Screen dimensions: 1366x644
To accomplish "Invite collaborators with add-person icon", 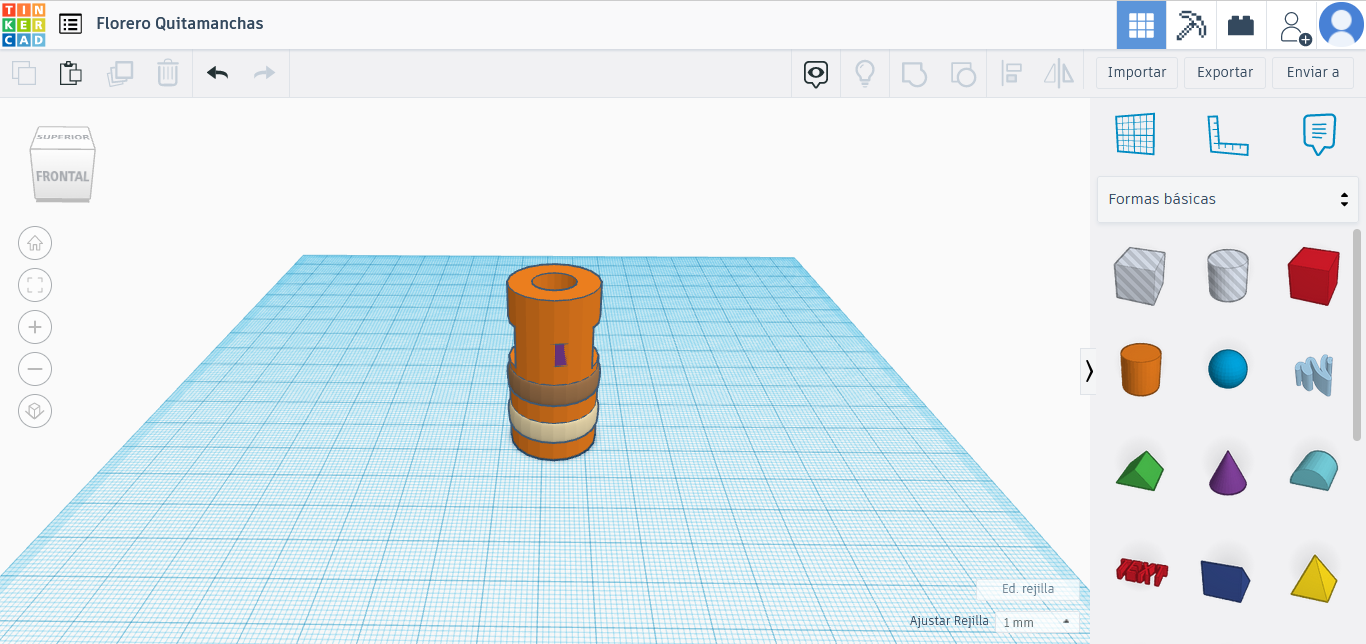I will (x=1295, y=26).
